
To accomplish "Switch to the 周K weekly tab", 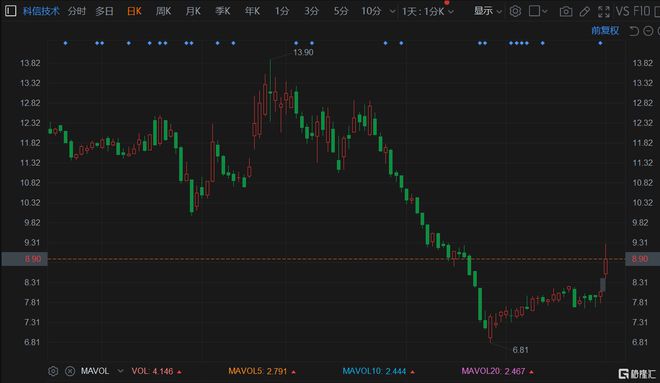I will click(x=163, y=11).
